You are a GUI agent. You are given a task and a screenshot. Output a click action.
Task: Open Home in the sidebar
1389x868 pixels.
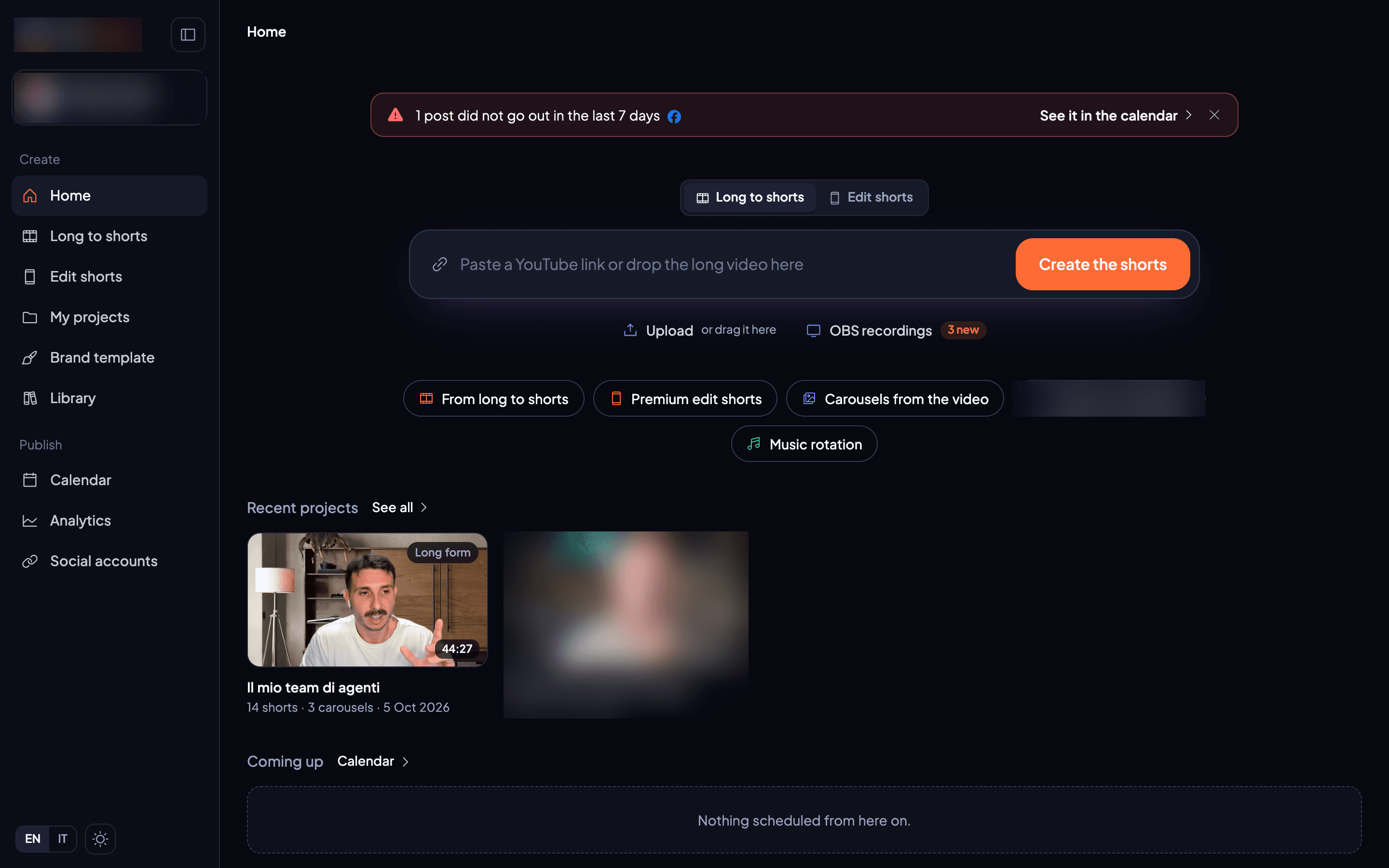109,196
